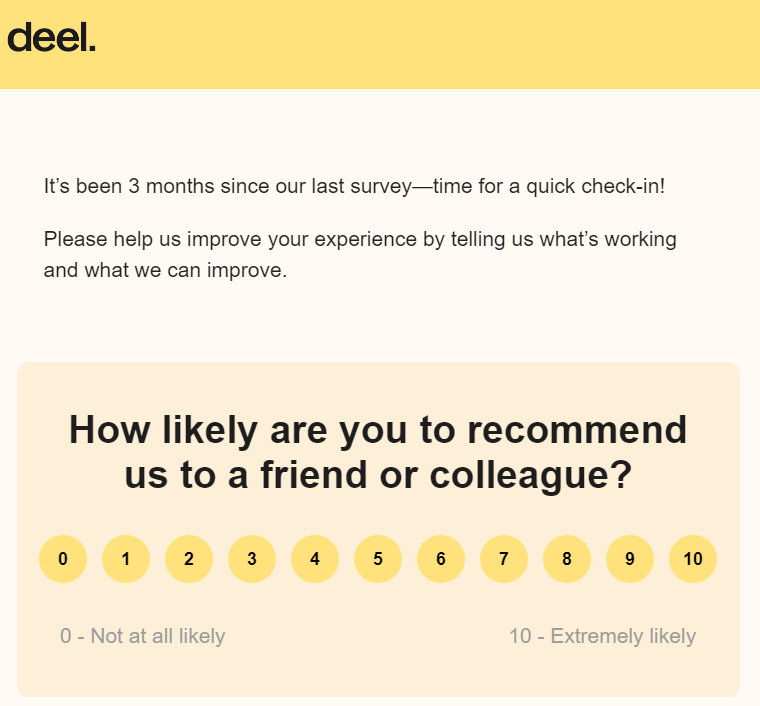Click the "10 - Extremely likely" label
The image size is (760, 706).
602,636
